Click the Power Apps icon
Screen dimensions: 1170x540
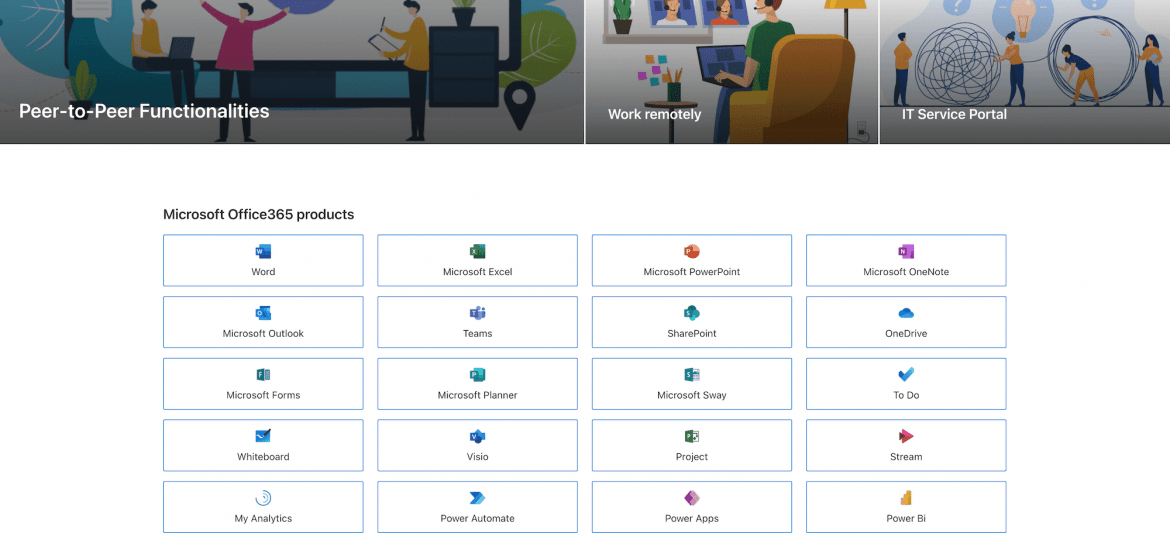(692, 498)
